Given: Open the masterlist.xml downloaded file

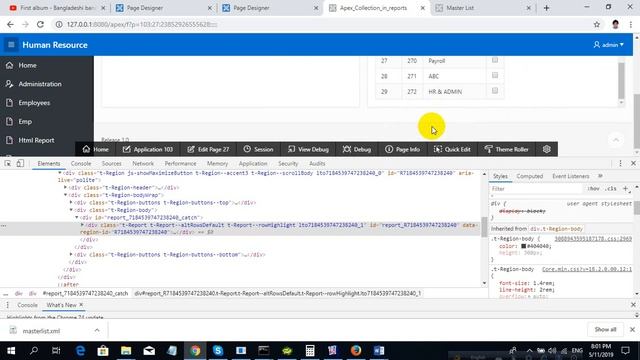Looking at the screenshot, I should click(41, 331).
